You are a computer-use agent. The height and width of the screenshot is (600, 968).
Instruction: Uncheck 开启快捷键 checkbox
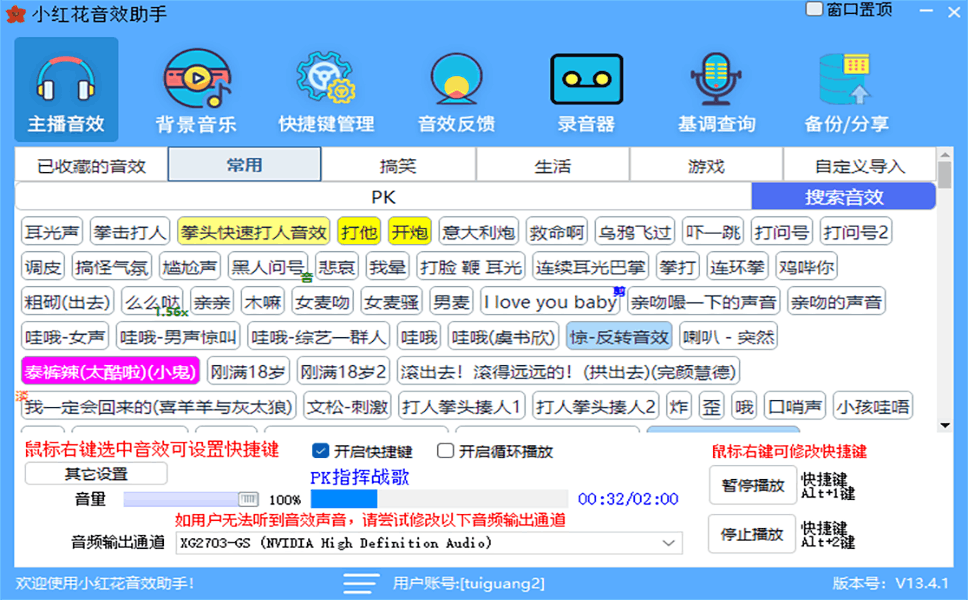[x=320, y=451]
